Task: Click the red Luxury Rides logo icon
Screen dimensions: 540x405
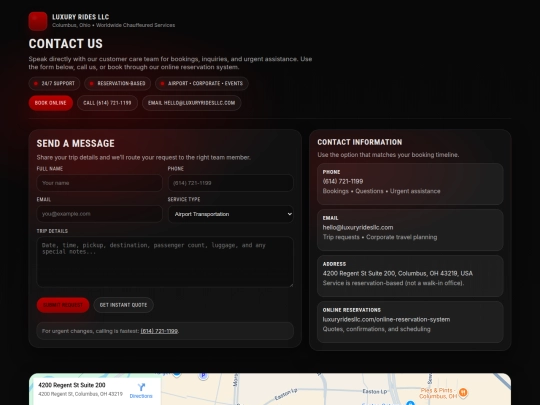Action: coord(38,21)
